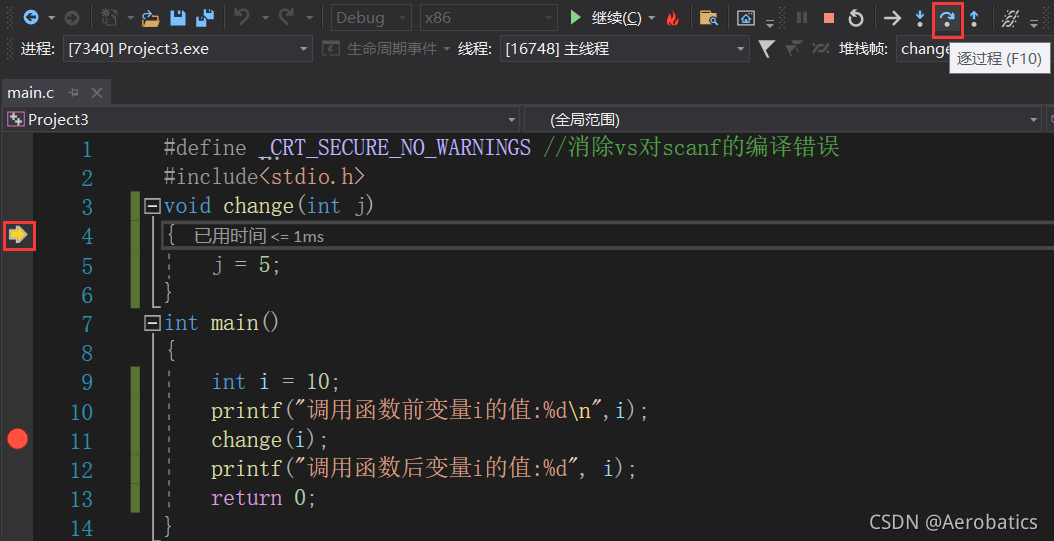Click the Step Over (逐过程) icon
Image resolution: width=1054 pixels, height=541 pixels.
947,18
